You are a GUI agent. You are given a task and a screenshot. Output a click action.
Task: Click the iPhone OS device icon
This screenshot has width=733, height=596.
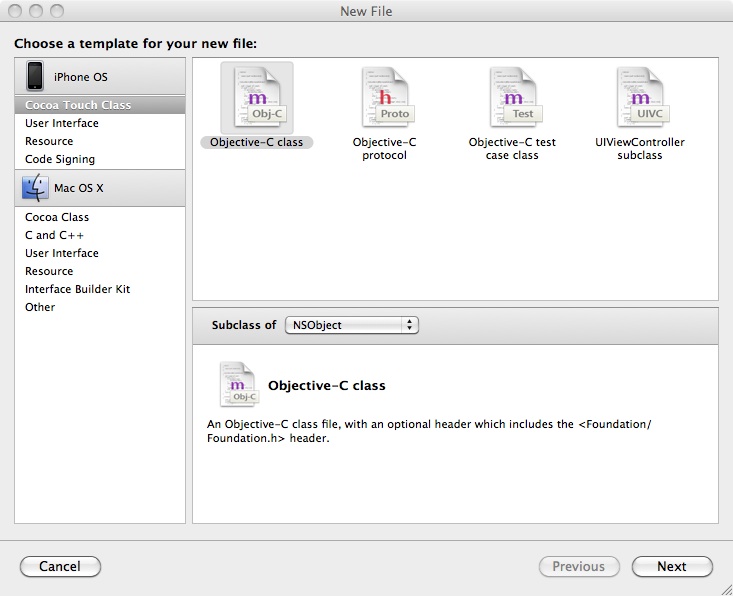35,76
